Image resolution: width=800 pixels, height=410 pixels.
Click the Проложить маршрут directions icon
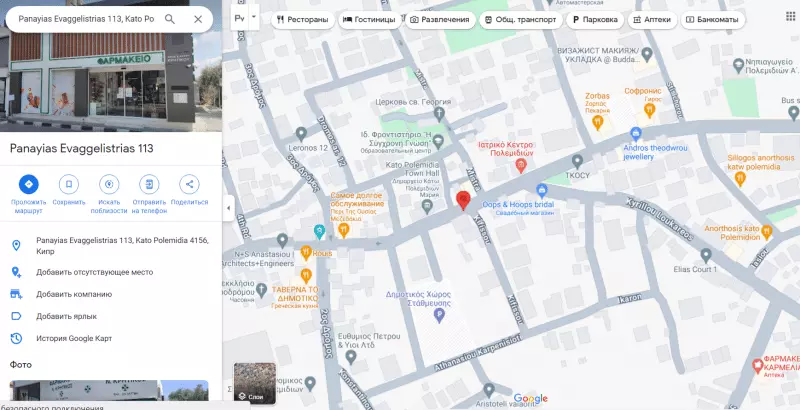click(x=29, y=184)
